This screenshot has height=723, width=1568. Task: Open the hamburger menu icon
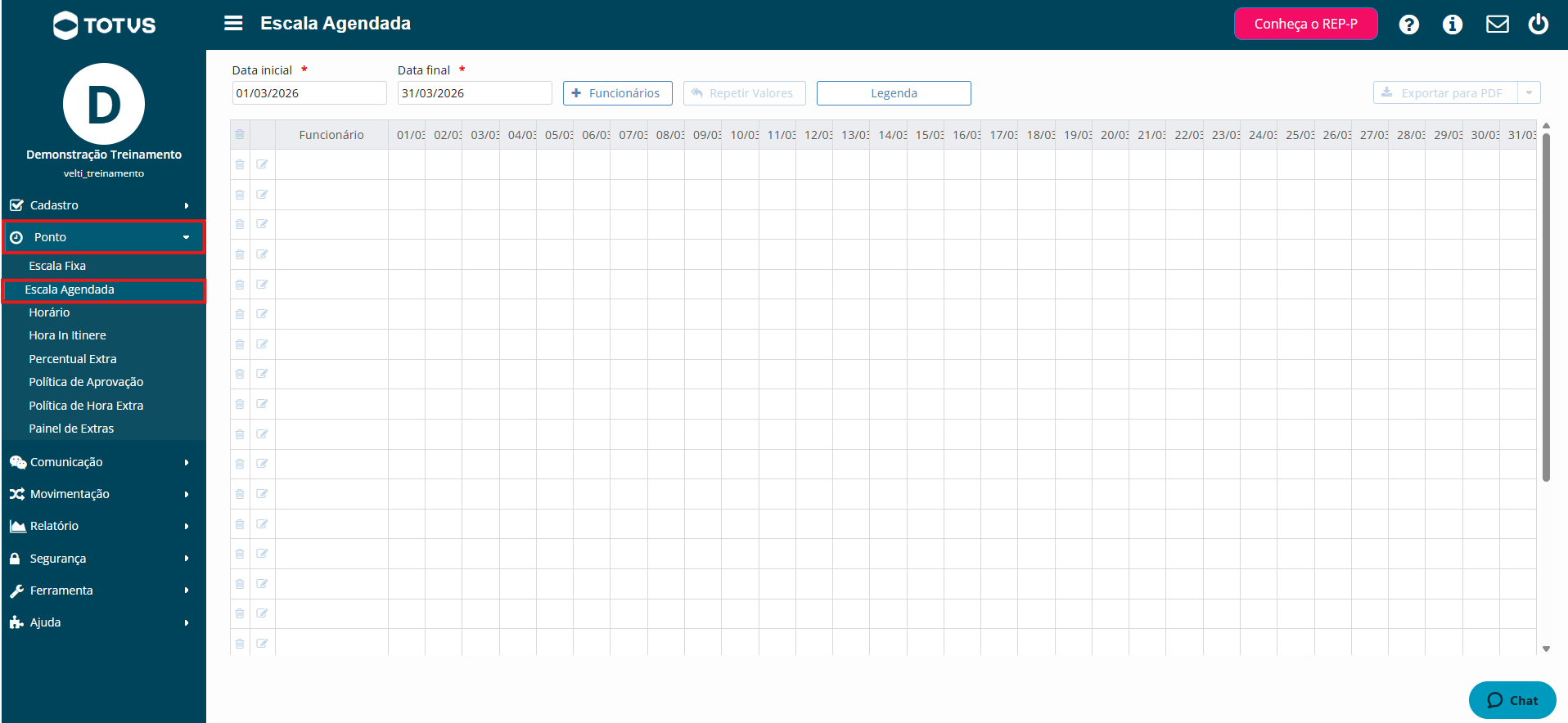click(x=233, y=24)
